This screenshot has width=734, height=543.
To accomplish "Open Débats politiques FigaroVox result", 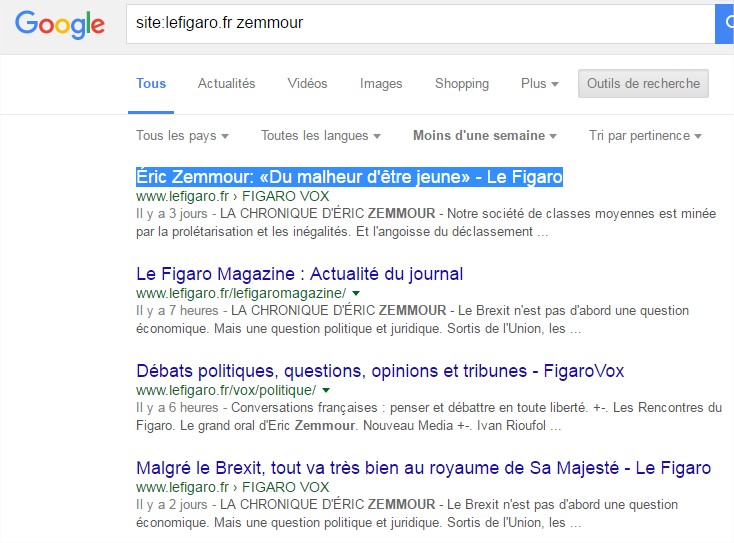I will tap(380, 371).
